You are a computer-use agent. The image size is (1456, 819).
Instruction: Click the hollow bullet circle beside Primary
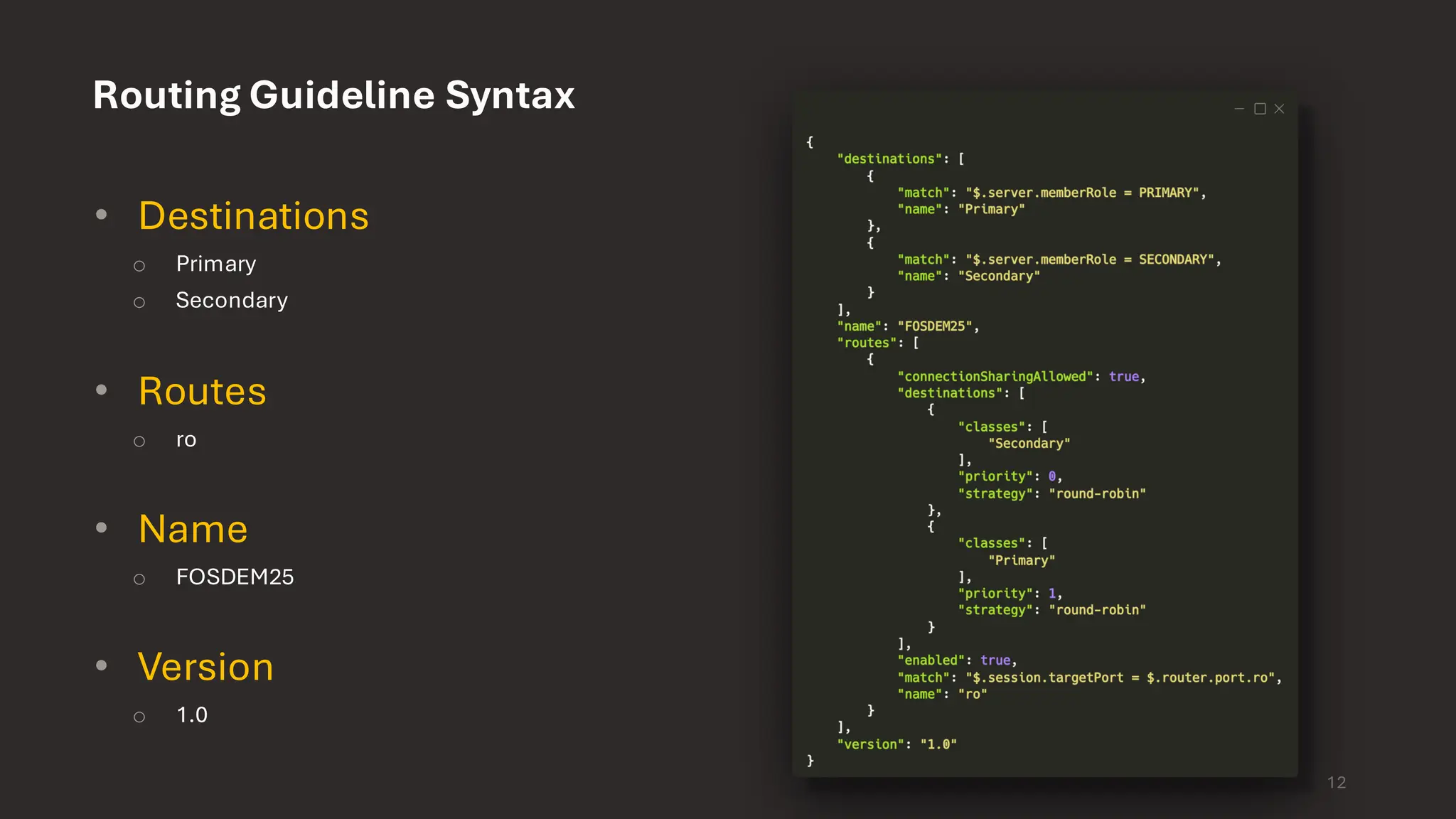point(139,266)
